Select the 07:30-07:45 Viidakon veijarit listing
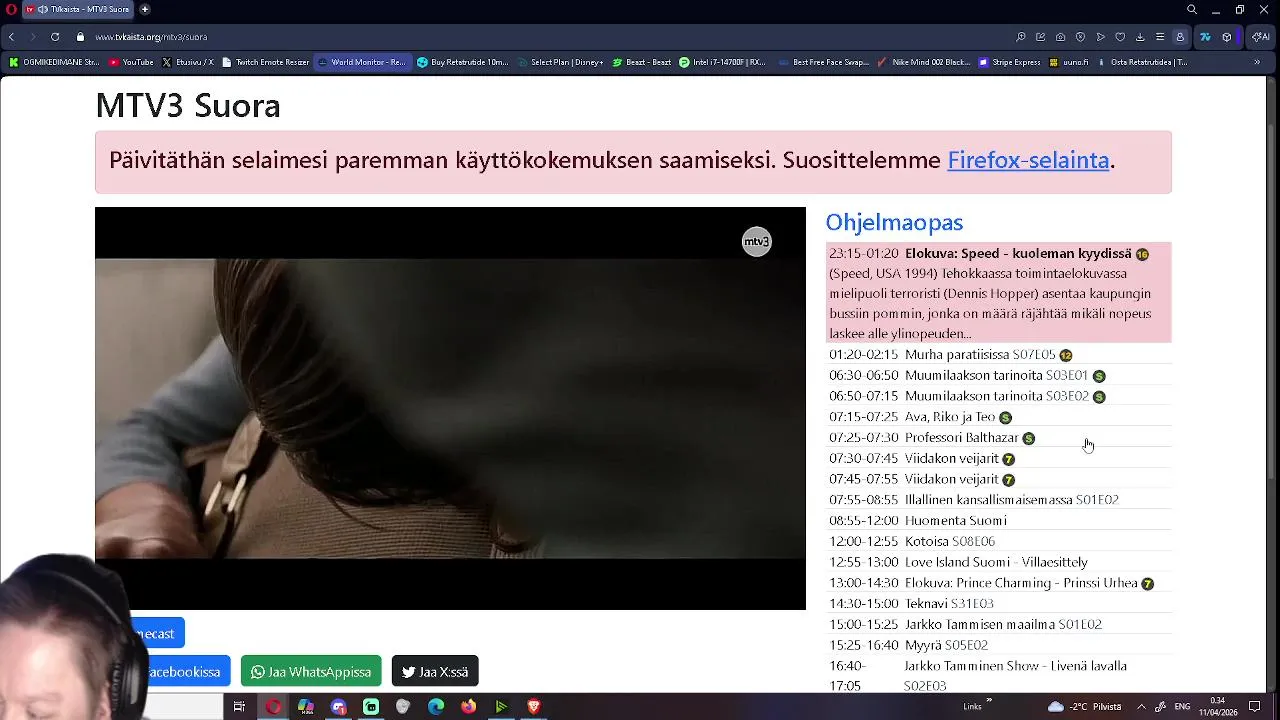This screenshot has height=720, width=1280. click(x=999, y=458)
